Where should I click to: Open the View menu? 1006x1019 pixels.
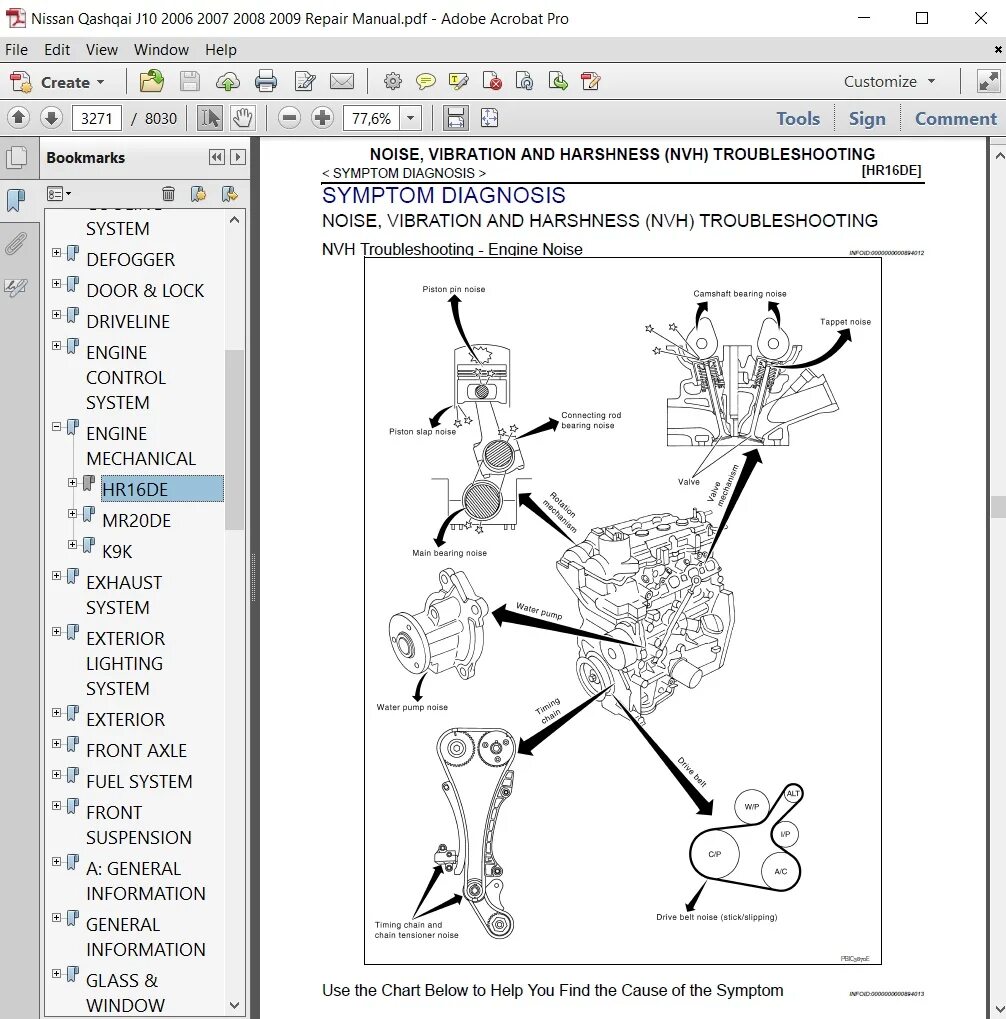[x=102, y=49]
